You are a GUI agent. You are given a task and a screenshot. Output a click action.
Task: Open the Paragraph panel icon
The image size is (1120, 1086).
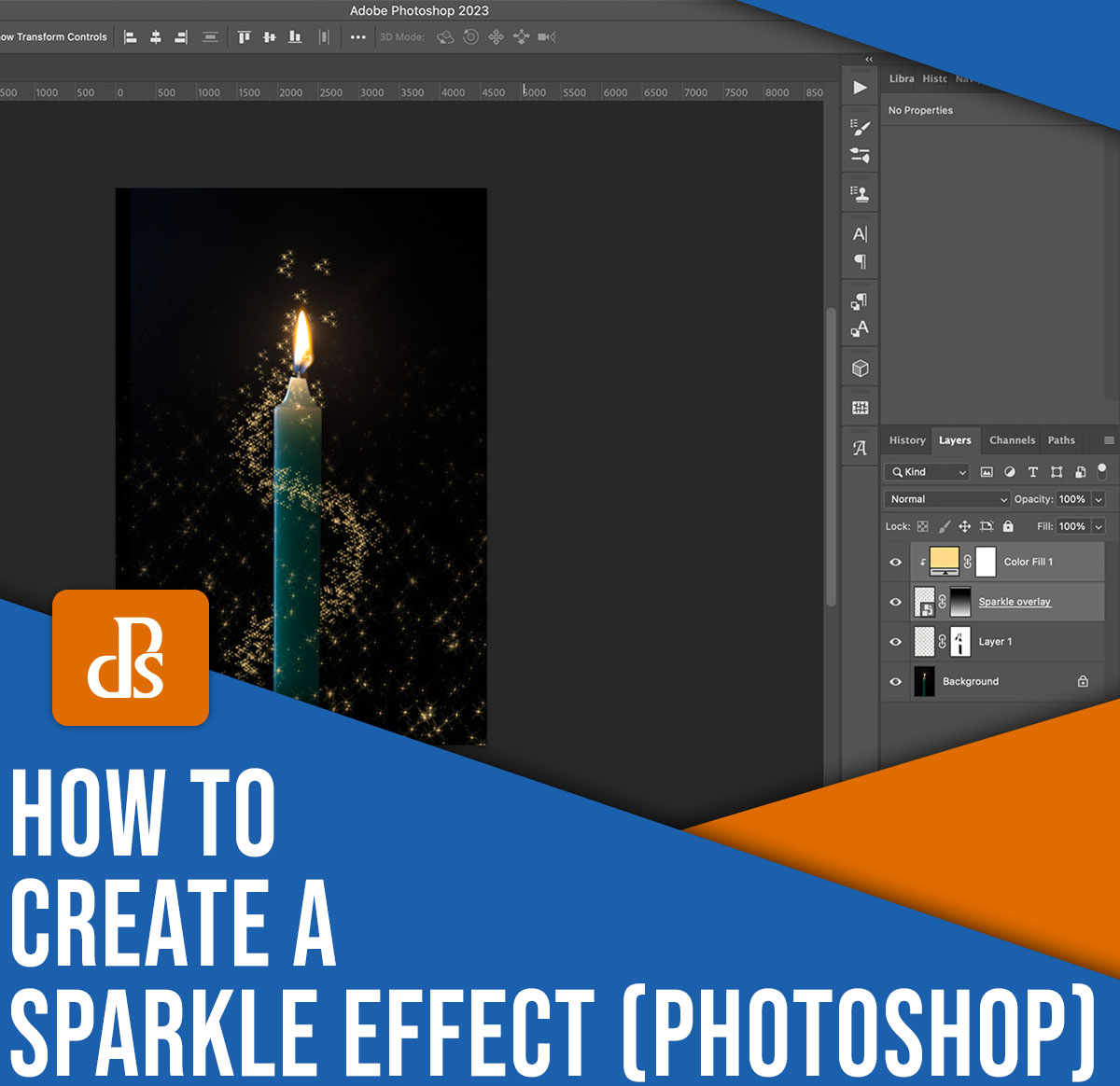tap(861, 262)
